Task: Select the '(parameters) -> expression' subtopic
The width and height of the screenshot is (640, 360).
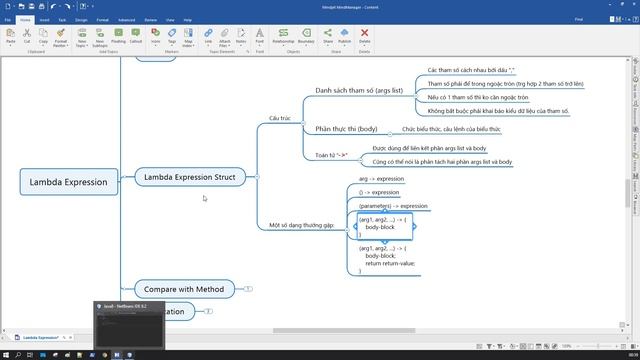Action: (393, 206)
